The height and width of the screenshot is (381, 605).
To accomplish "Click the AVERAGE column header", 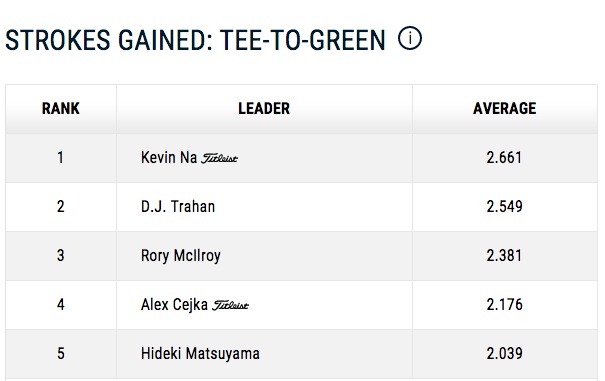I will 505,108.
